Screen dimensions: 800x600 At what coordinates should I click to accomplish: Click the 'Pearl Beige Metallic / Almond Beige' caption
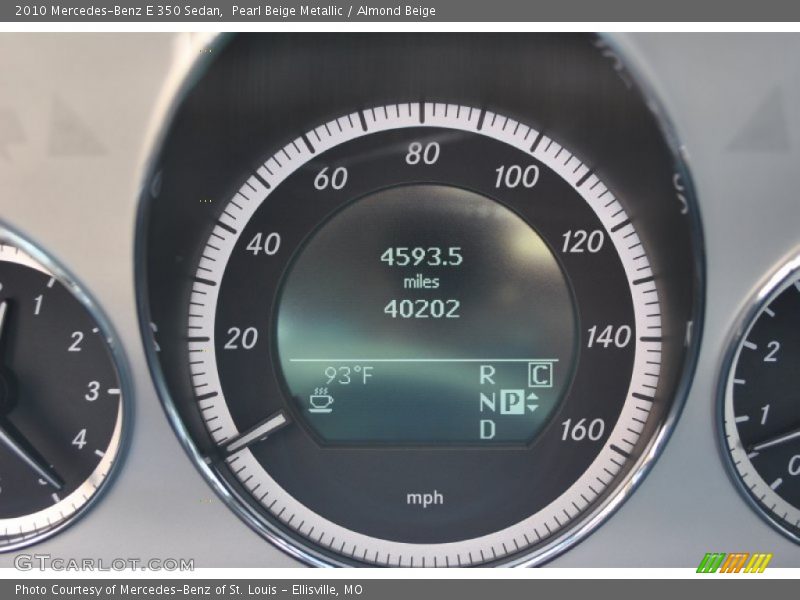point(334,10)
